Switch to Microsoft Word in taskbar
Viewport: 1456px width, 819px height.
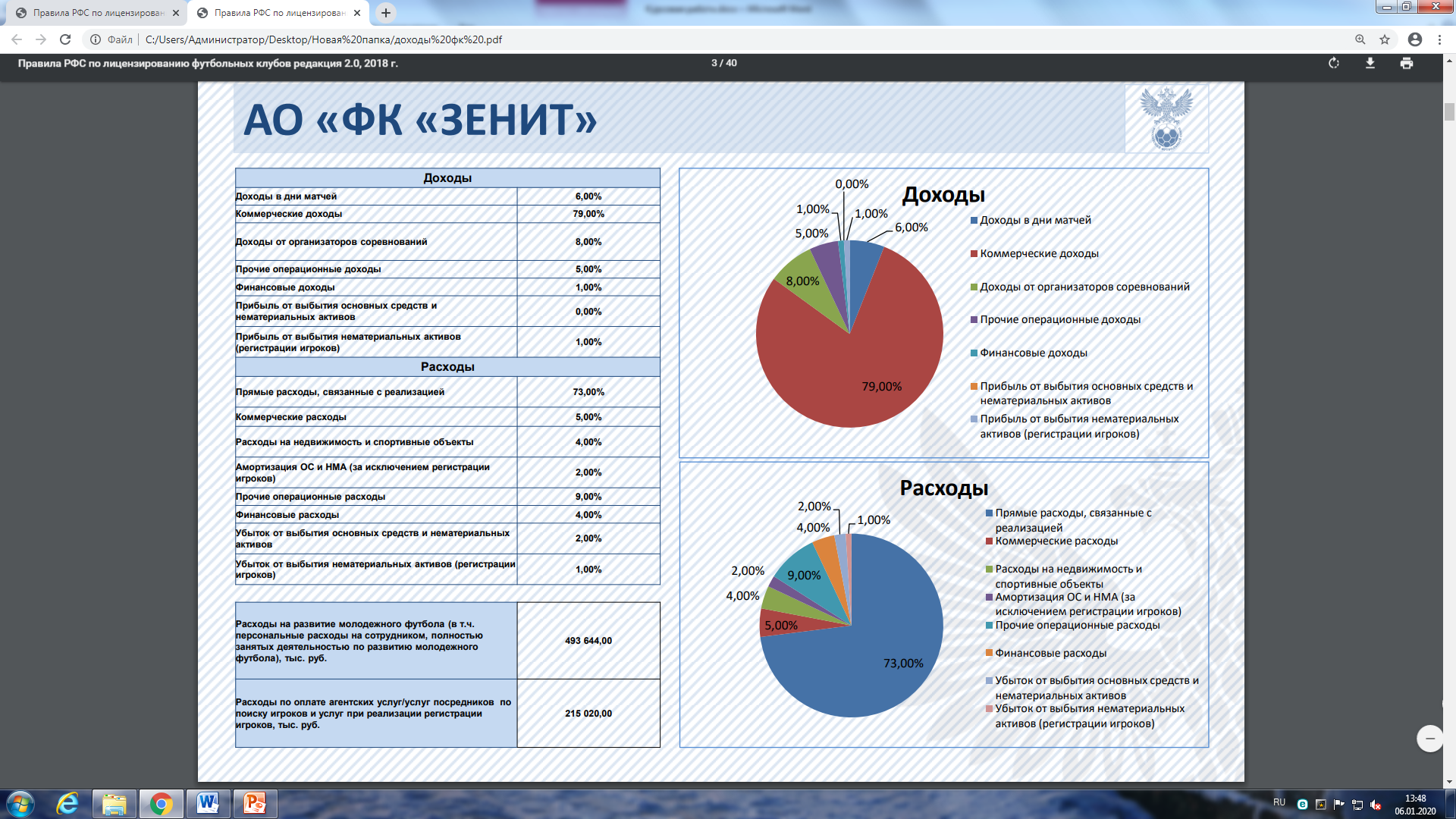(208, 804)
